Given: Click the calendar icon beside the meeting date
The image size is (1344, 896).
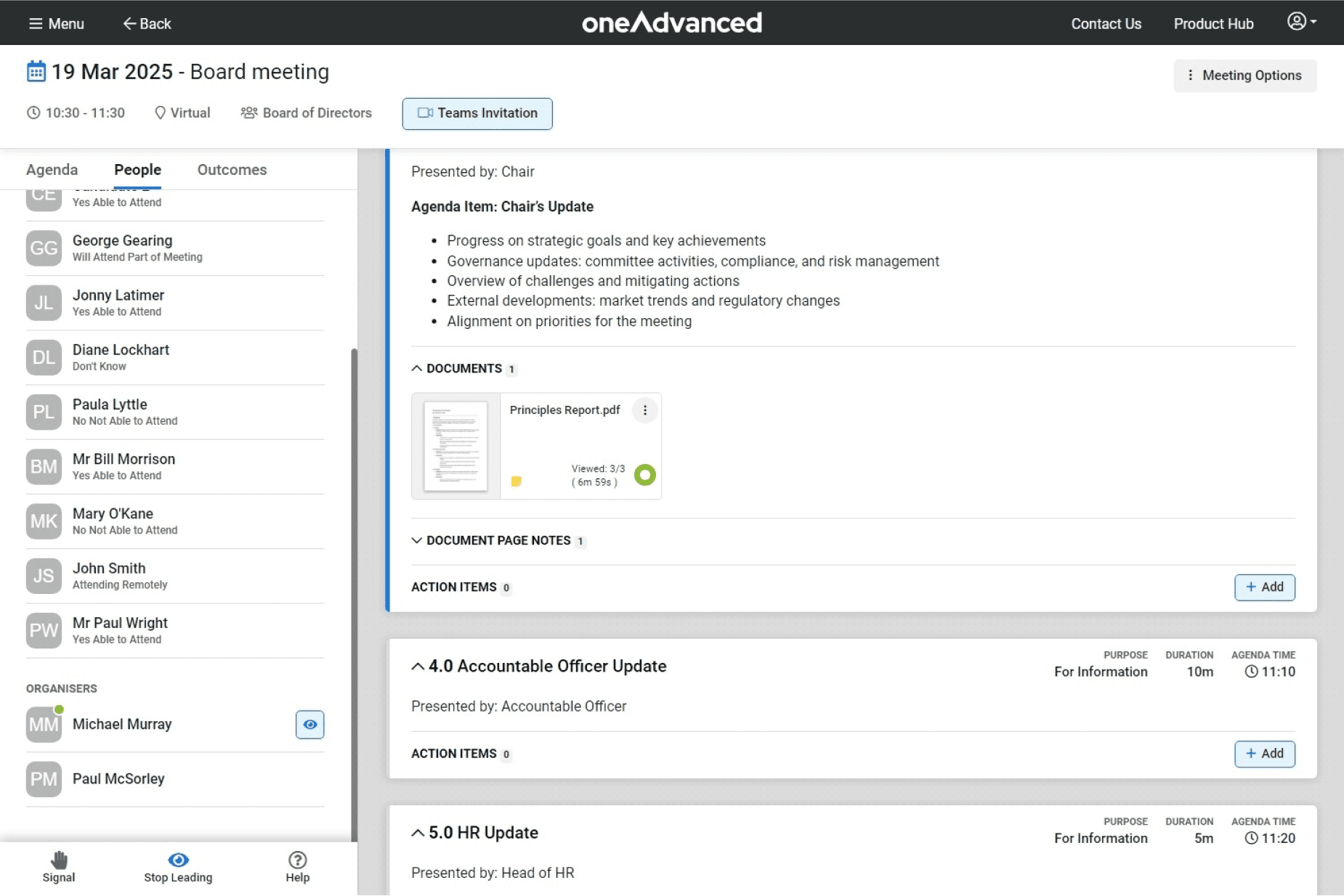Looking at the screenshot, I should point(36,72).
